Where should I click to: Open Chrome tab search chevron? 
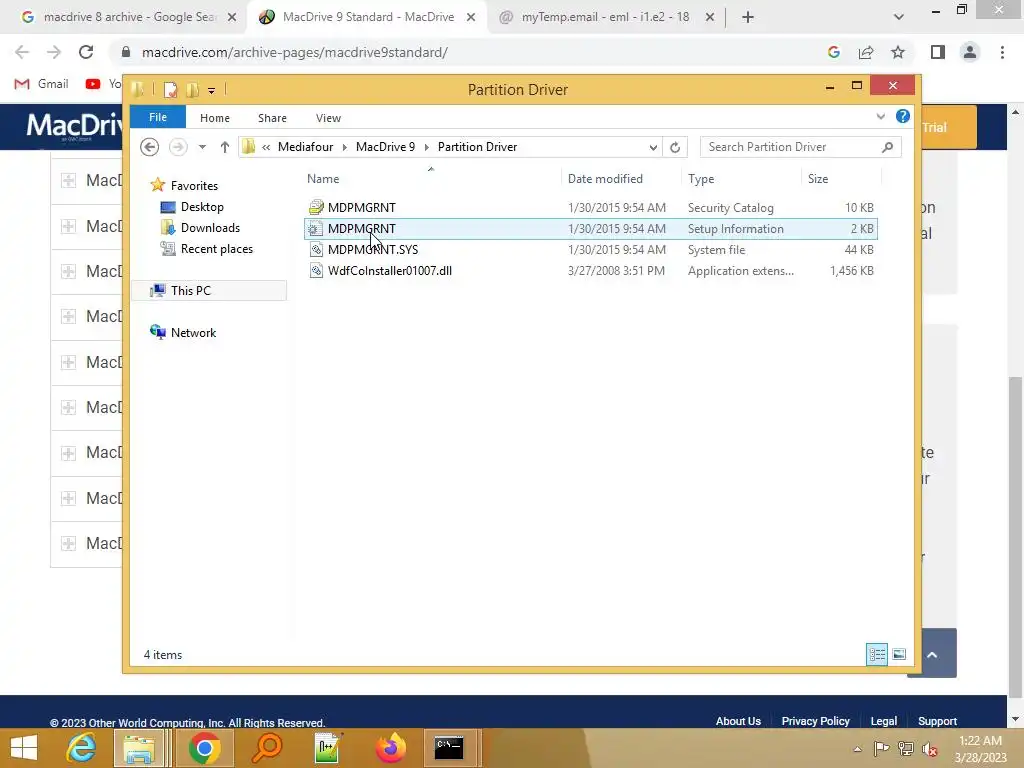pos(899,17)
